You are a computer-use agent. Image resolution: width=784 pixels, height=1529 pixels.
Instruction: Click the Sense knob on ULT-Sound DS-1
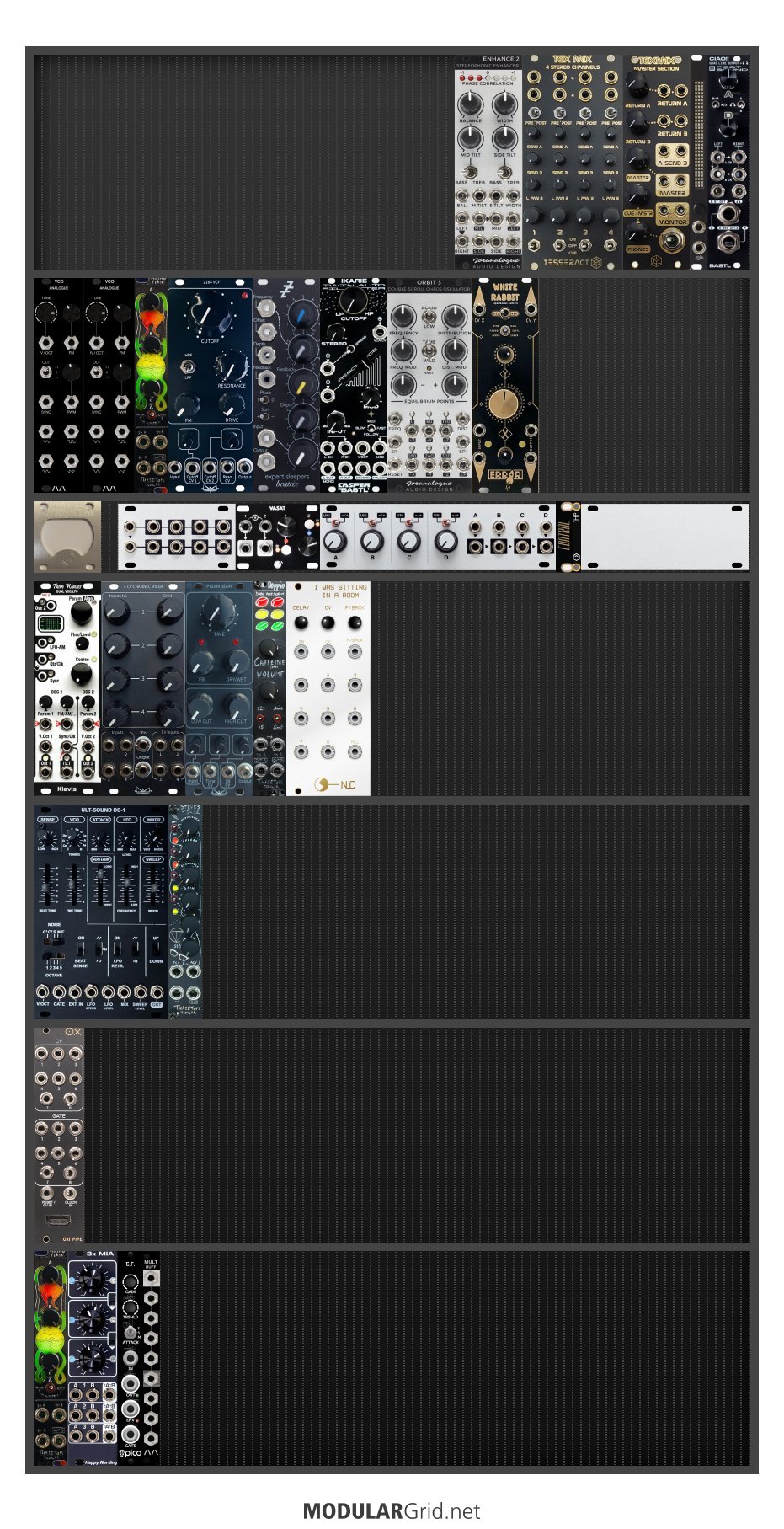pos(48,839)
